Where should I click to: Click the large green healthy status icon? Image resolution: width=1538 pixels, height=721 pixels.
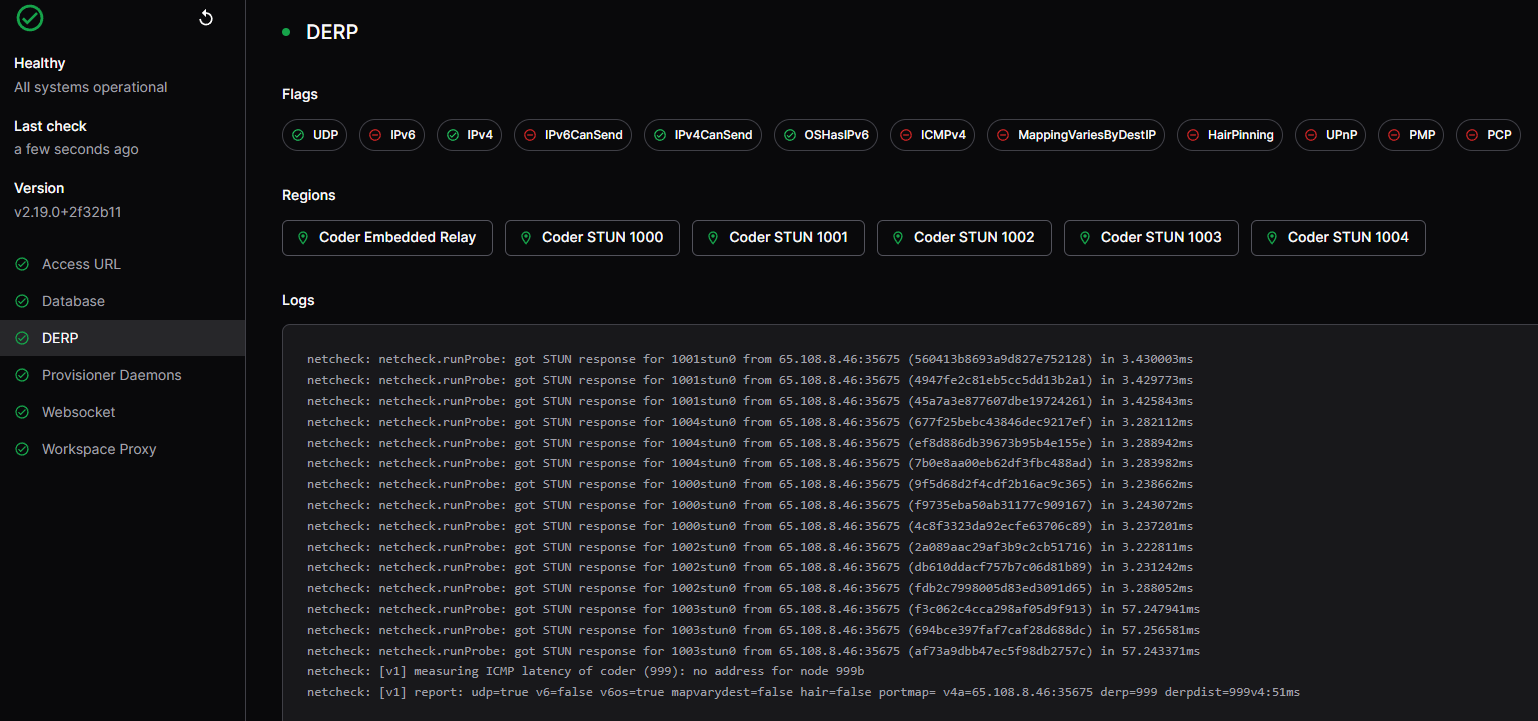point(30,17)
